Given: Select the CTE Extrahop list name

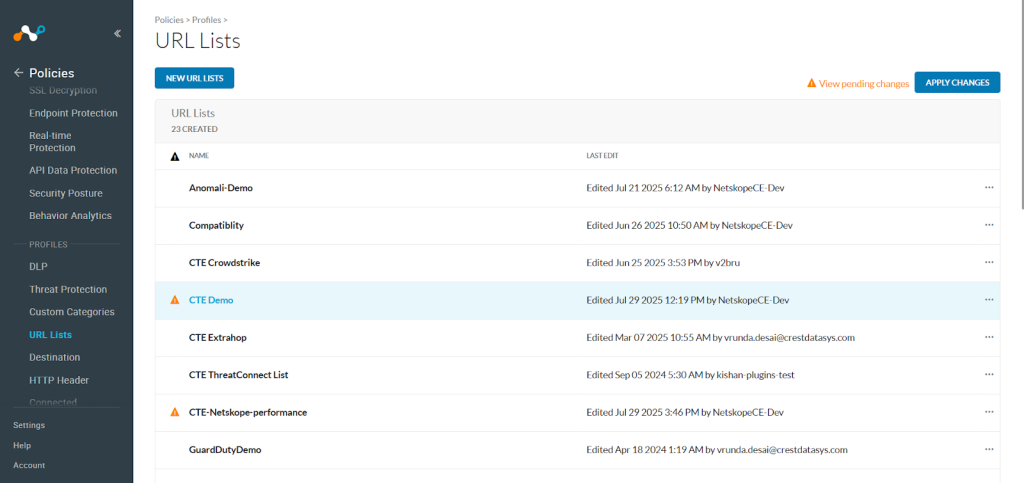Looking at the screenshot, I should coord(217,337).
